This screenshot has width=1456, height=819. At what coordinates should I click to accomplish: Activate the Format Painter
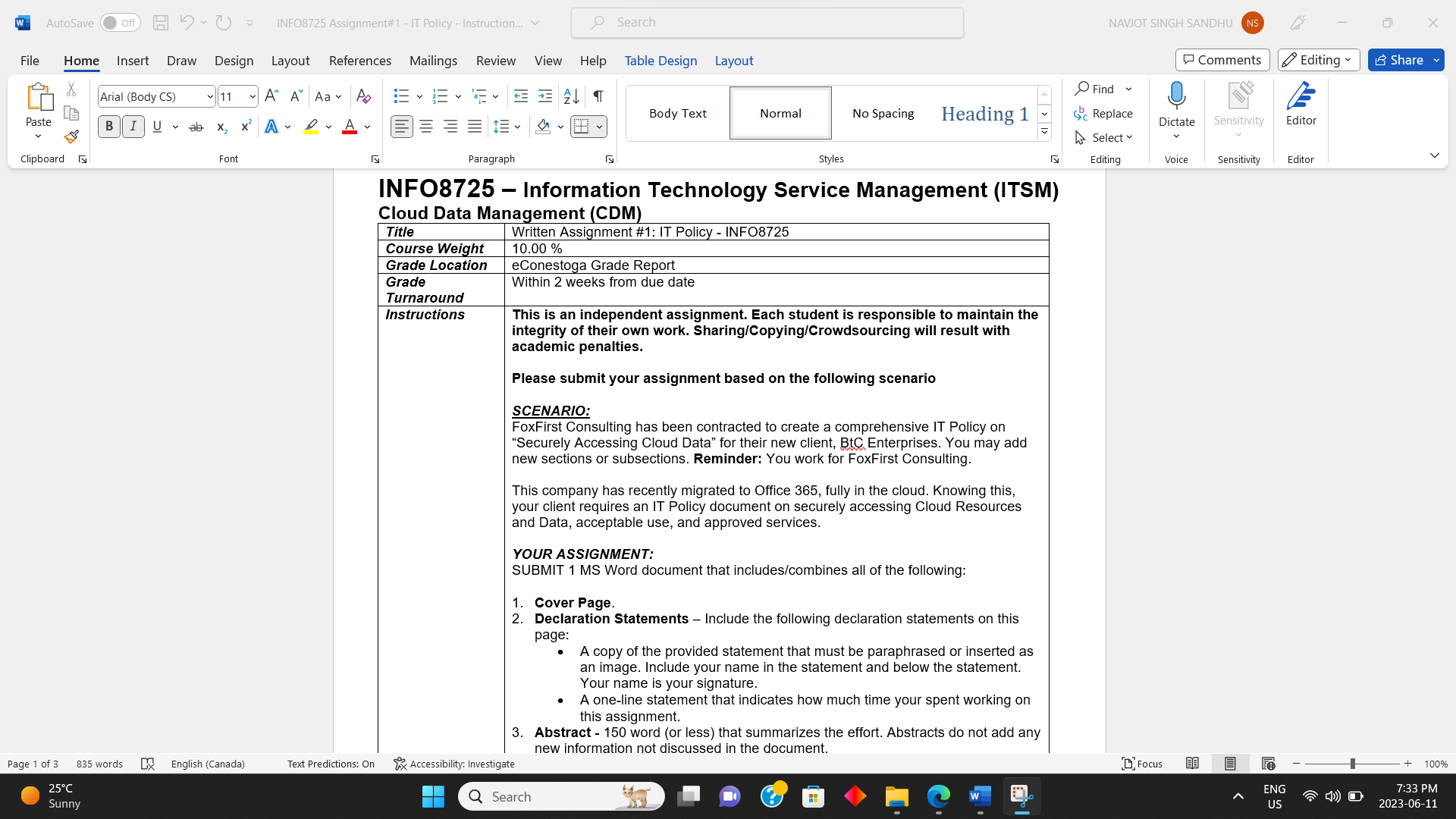click(71, 136)
